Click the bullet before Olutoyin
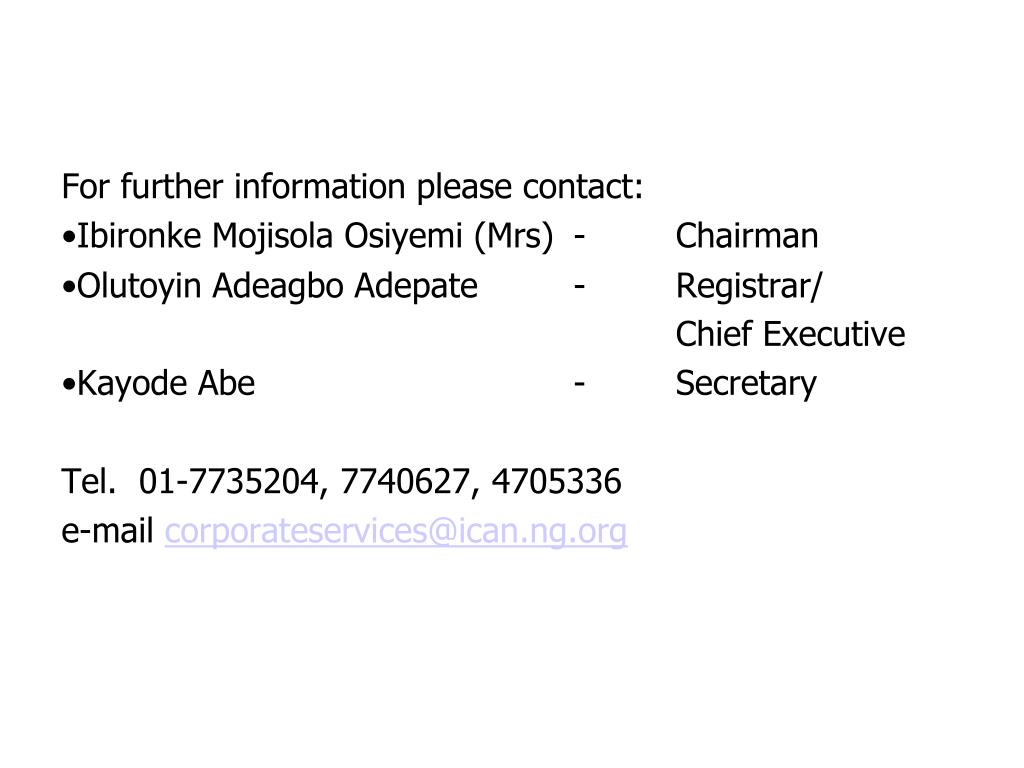 [x=69, y=287]
